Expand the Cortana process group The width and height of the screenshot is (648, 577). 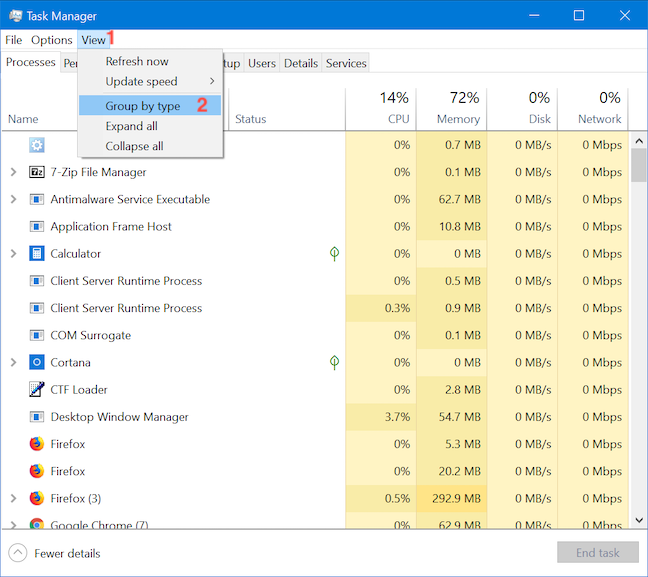14,362
